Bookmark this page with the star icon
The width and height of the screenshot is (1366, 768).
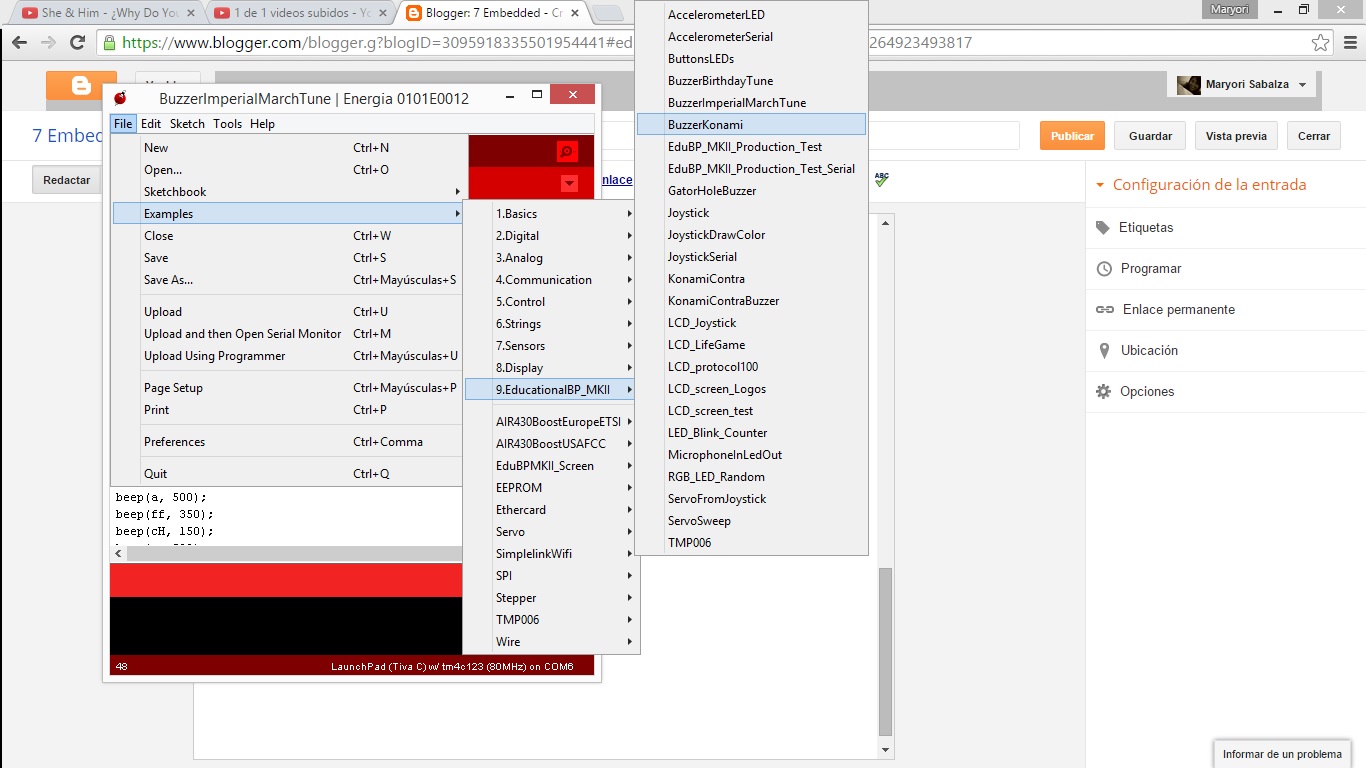(1321, 43)
